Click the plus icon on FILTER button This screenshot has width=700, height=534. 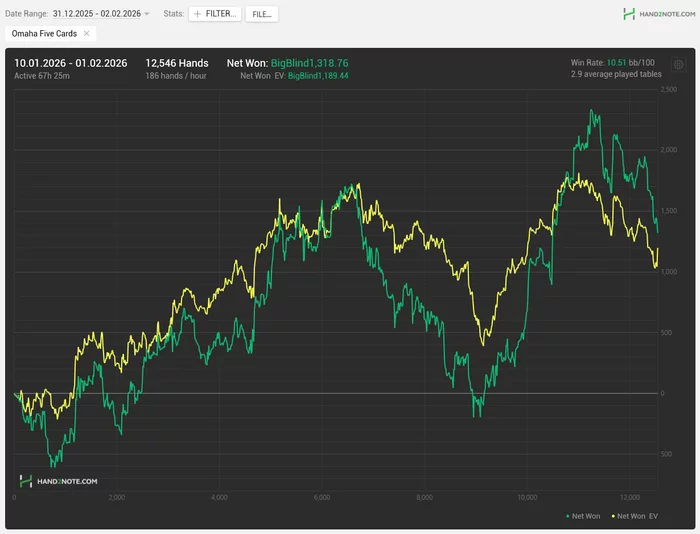pos(197,14)
